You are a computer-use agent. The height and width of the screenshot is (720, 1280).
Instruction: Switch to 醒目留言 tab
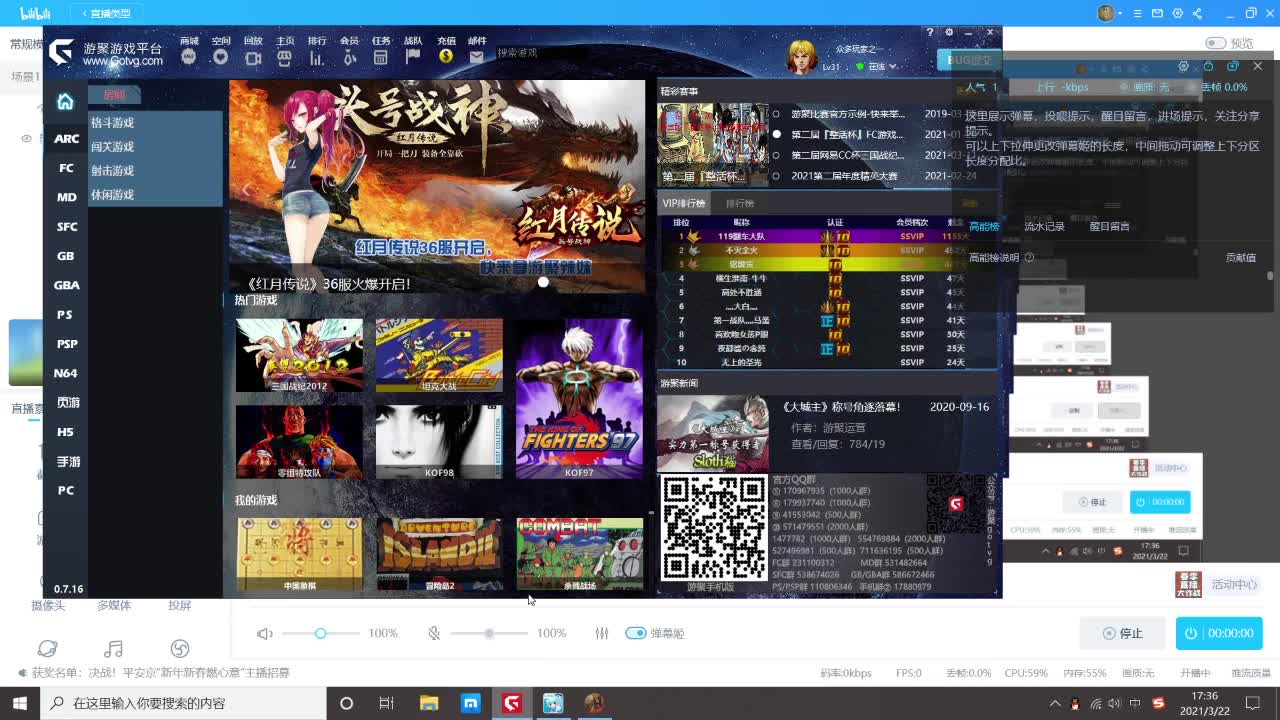[x=1109, y=227]
